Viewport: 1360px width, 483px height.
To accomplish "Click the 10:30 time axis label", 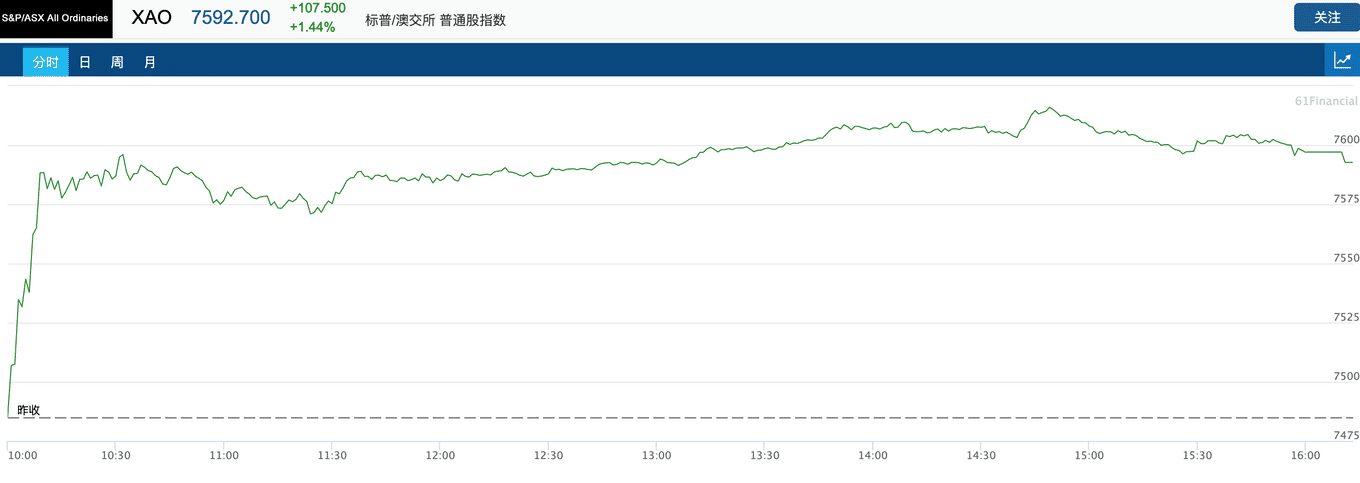I will click(x=116, y=455).
